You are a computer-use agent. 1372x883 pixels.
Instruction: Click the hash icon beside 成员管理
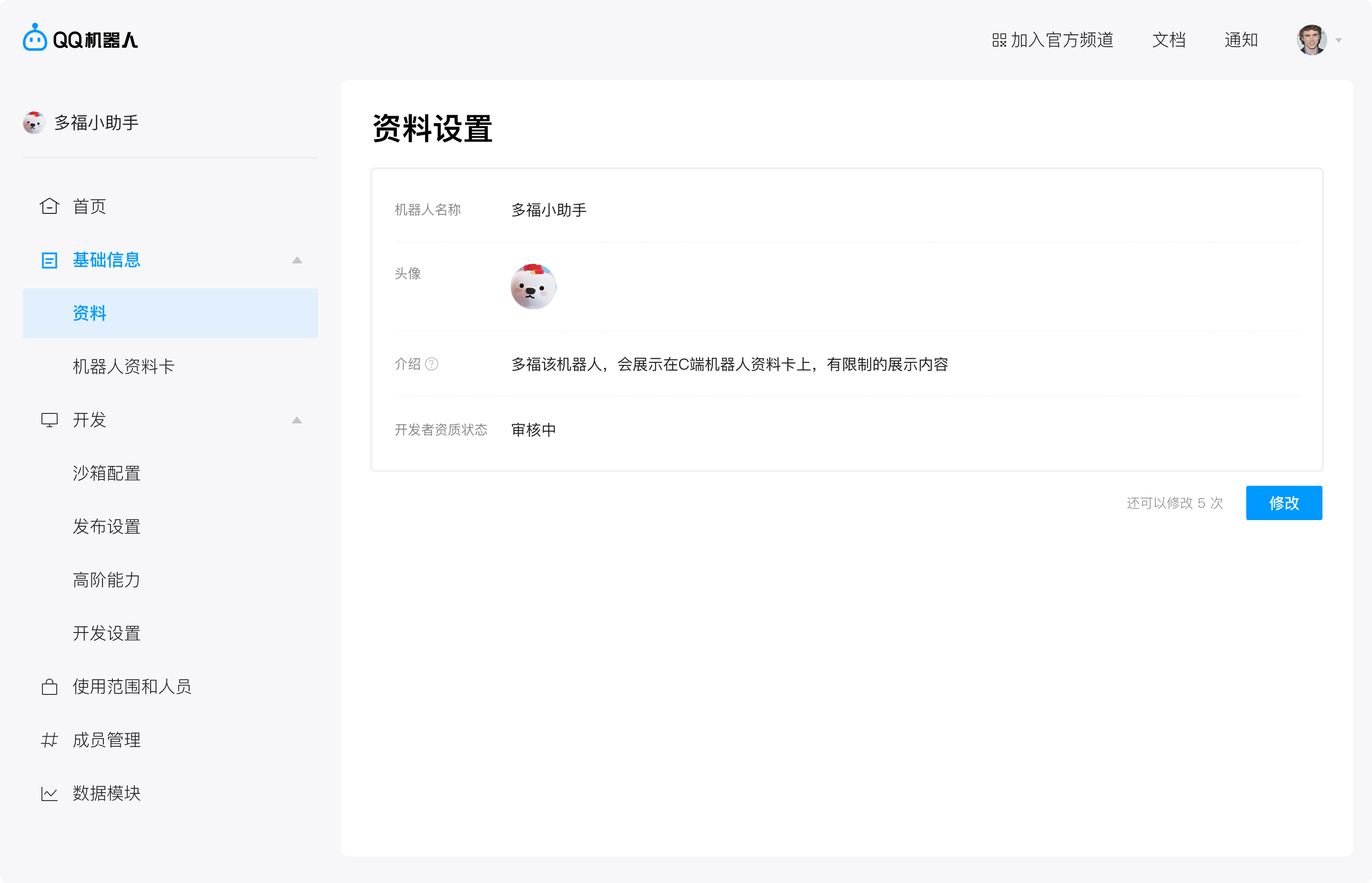click(x=50, y=740)
